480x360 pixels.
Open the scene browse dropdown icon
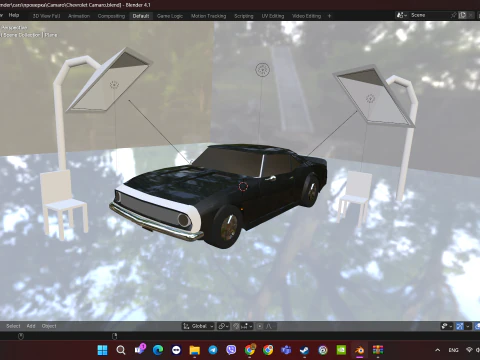click(401, 15)
